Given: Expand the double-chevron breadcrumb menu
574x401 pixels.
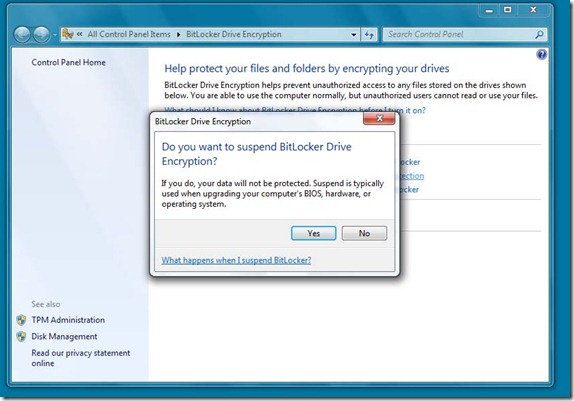Looking at the screenshot, I should (x=79, y=34).
